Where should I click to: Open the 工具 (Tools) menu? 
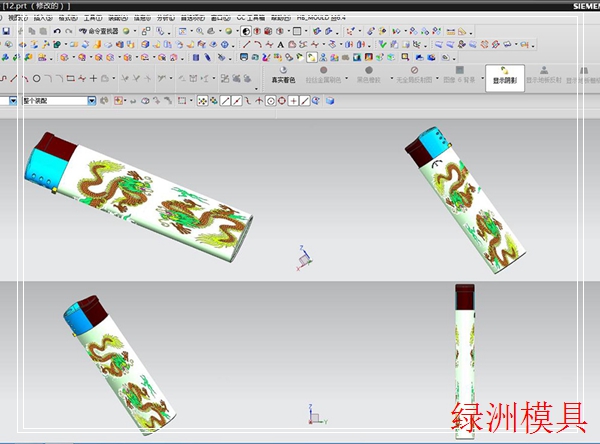tap(92, 18)
